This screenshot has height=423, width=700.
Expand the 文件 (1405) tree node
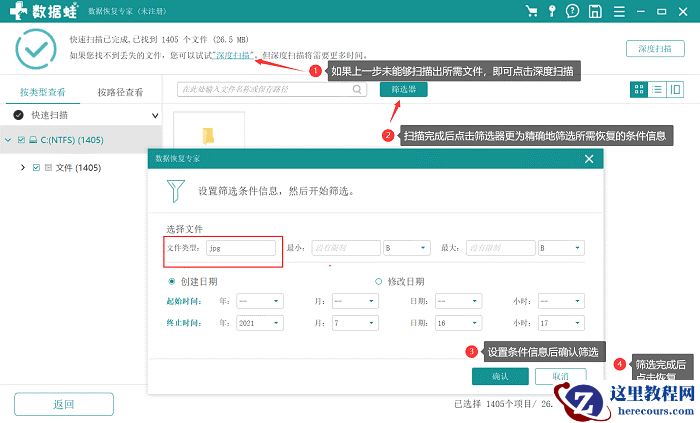click(23, 168)
